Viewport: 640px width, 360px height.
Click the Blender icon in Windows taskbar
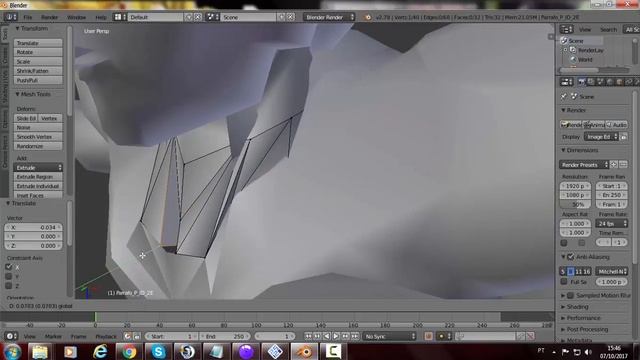tap(304, 351)
